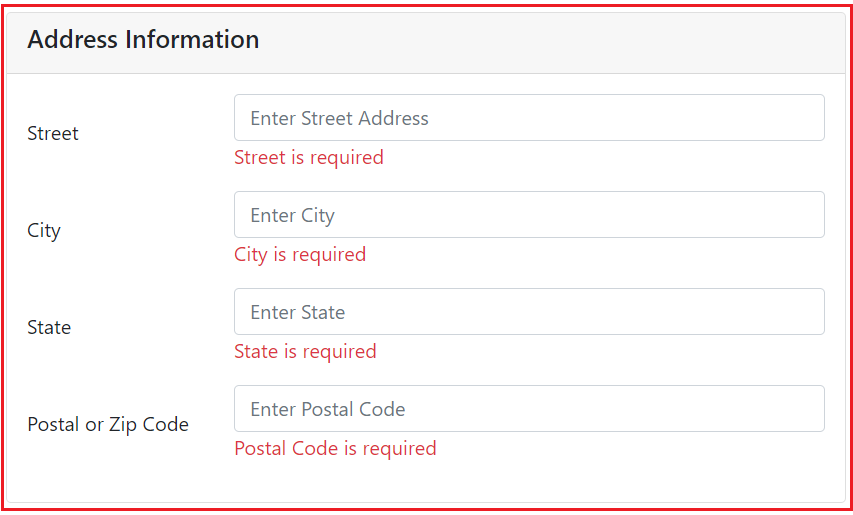
Task: Click the 'Postal Code is required' warning
Action: click(335, 448)
